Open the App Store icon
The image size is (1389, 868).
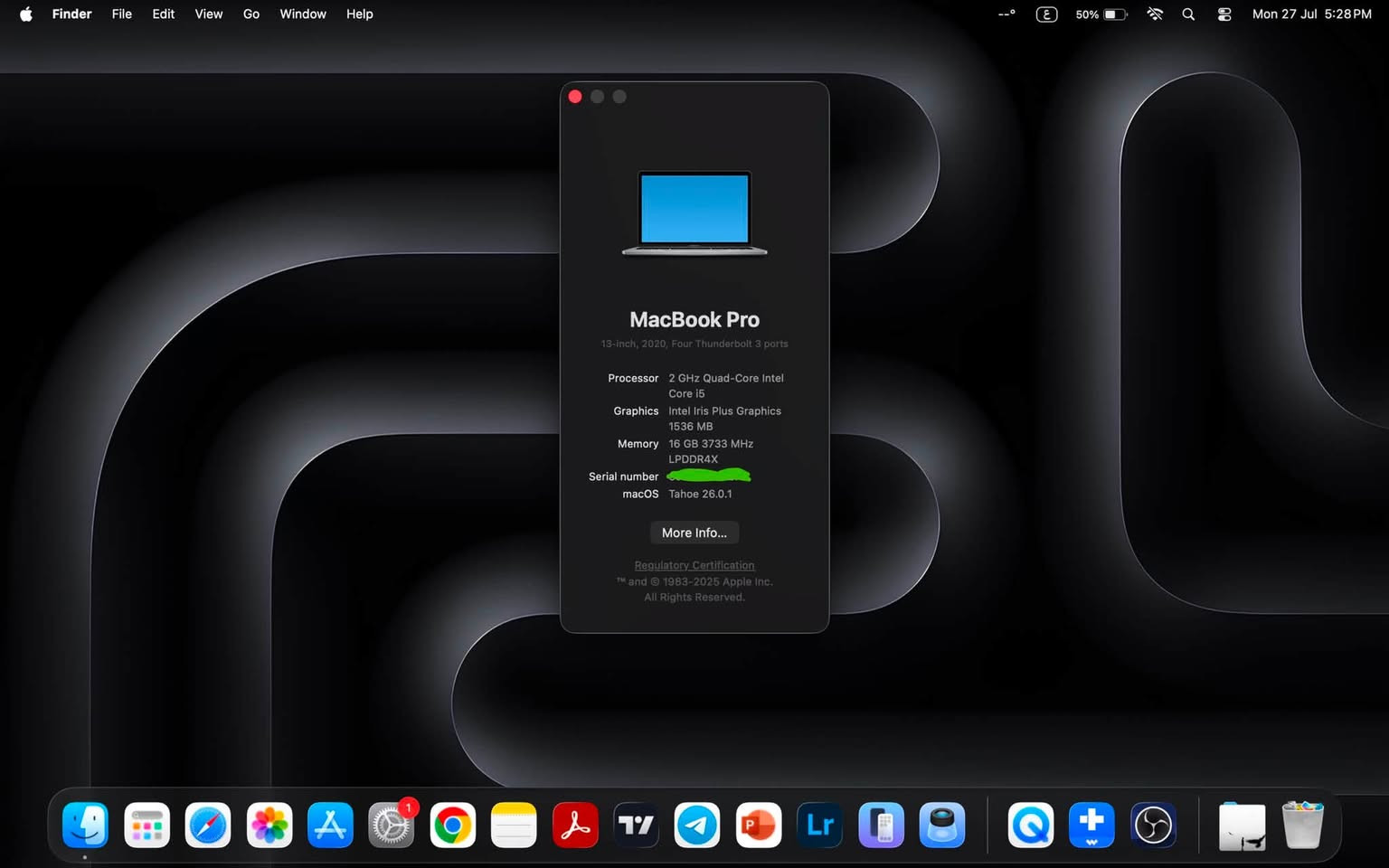point(330,825)
